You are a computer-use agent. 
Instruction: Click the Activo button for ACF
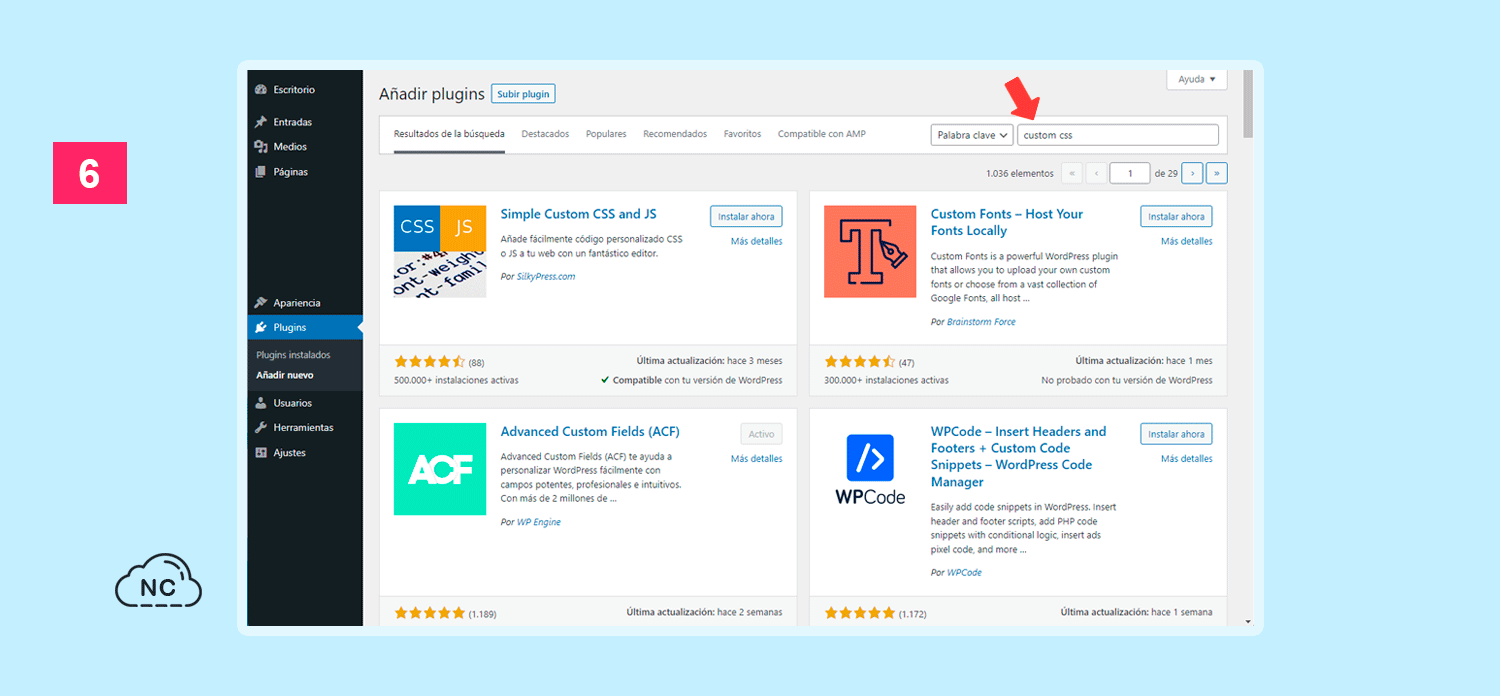click(x=762, y=434)
